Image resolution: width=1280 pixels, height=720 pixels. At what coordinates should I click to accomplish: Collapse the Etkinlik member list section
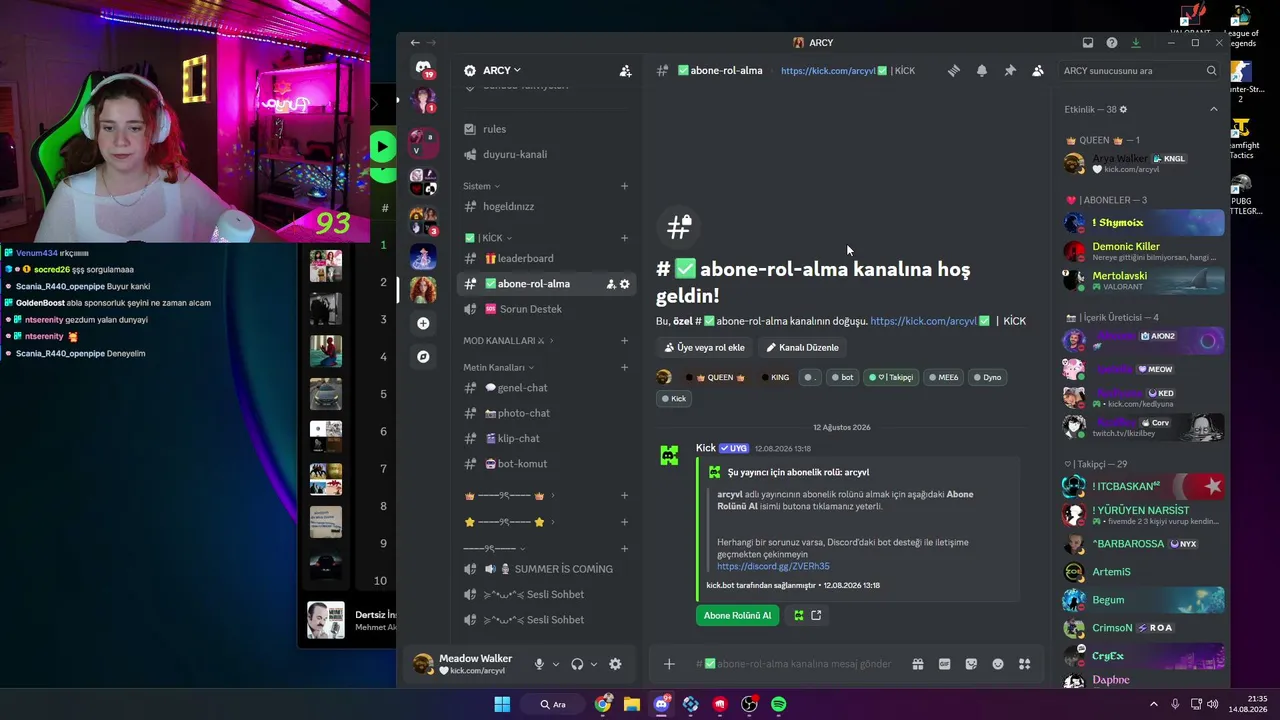click(x=1214, y=109)
